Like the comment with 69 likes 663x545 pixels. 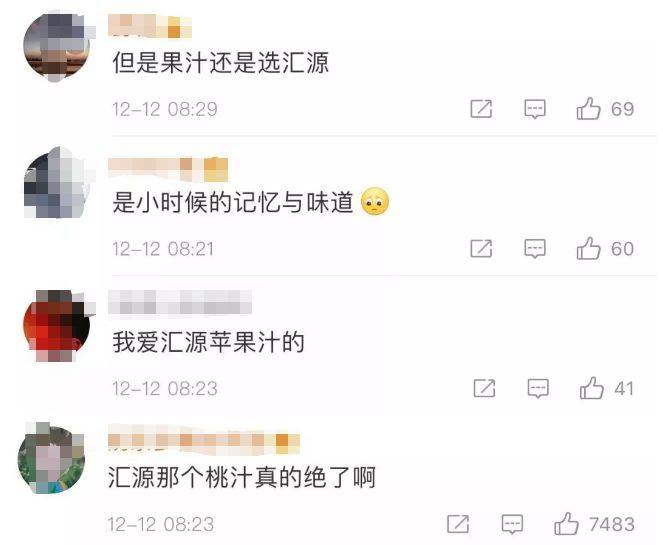click(588, 109)
